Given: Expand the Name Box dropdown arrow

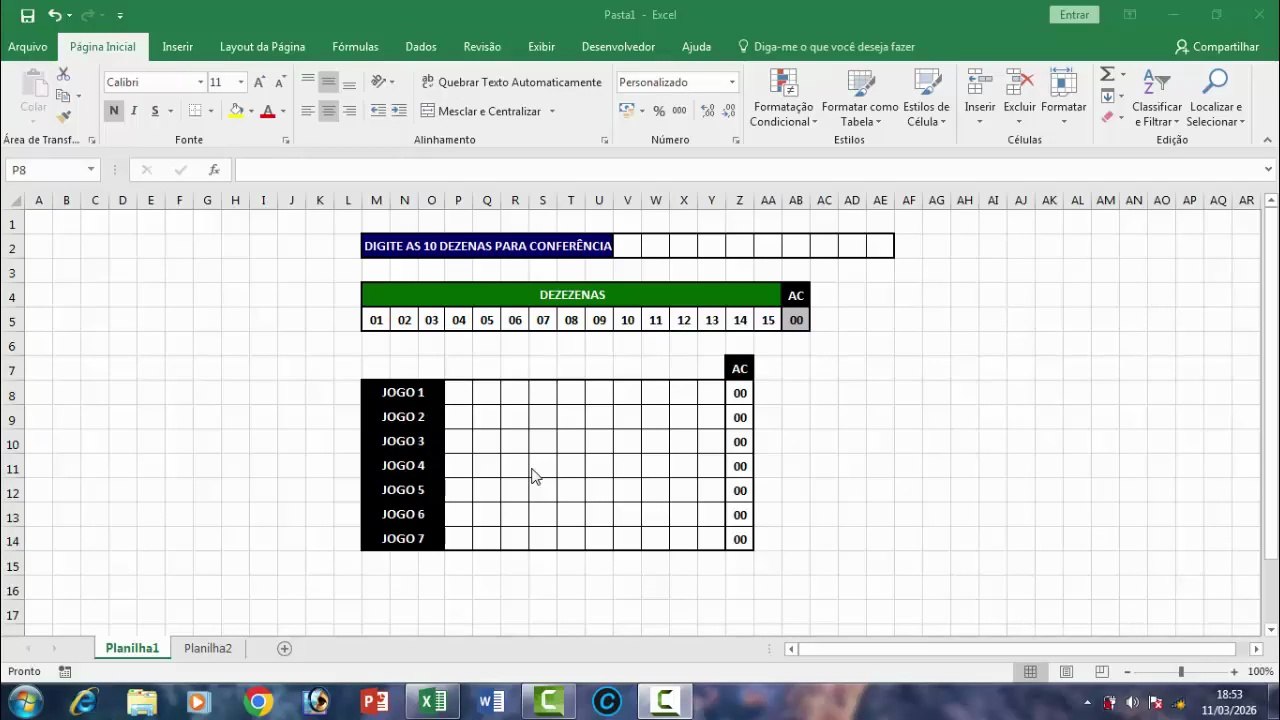Looking at the screenshot, I should [x=91, y=170].
